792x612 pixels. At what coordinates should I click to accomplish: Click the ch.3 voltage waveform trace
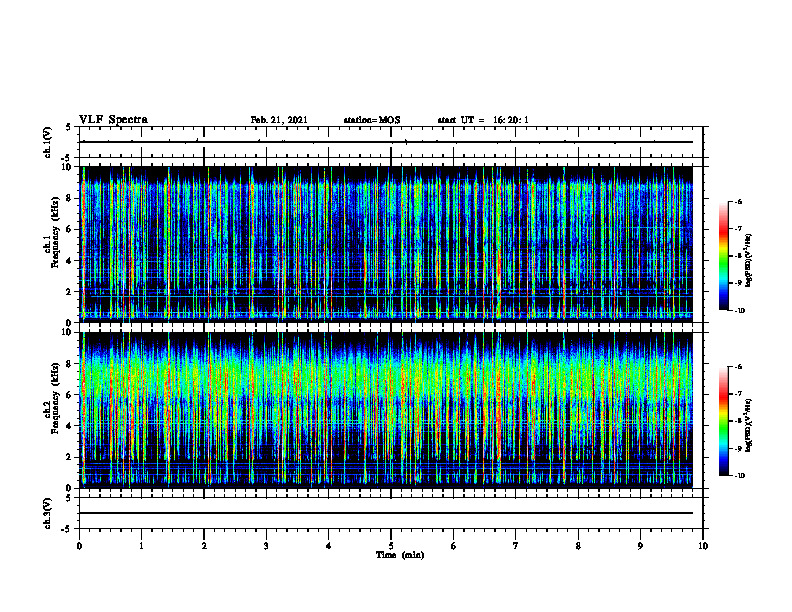[386, 513]
